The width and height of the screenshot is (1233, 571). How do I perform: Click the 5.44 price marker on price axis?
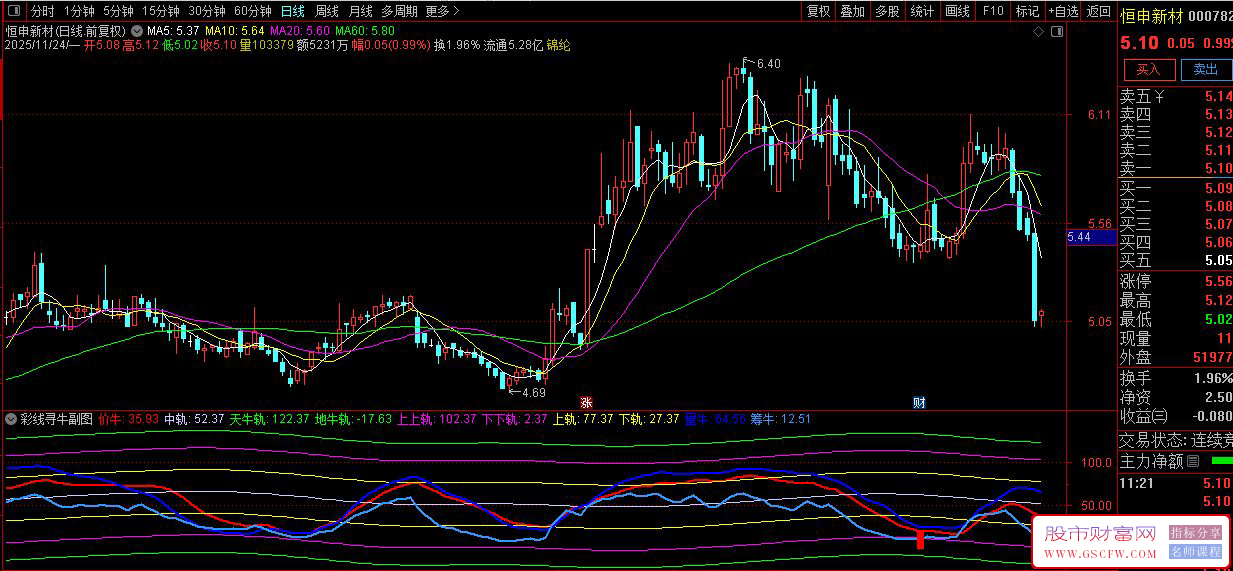point(1080,237)
